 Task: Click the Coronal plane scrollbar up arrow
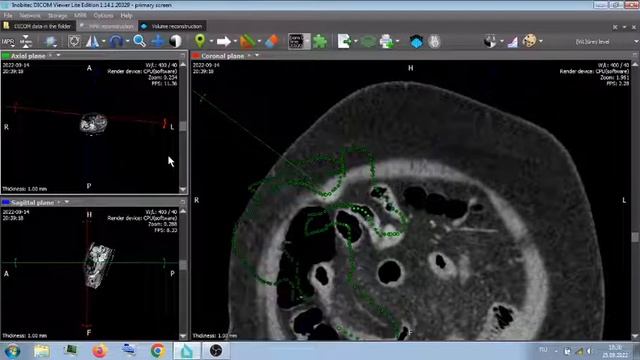[x=636, y=64]
